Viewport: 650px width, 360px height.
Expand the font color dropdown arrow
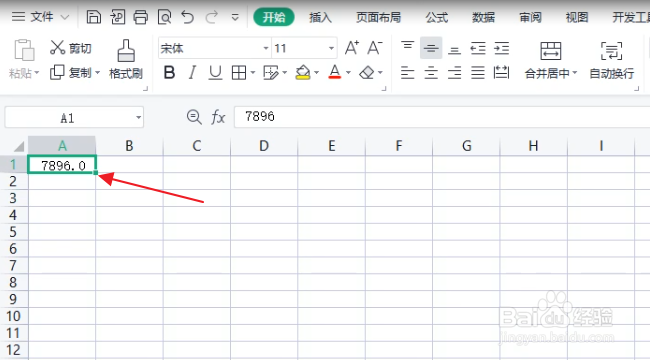click(348, 73)
